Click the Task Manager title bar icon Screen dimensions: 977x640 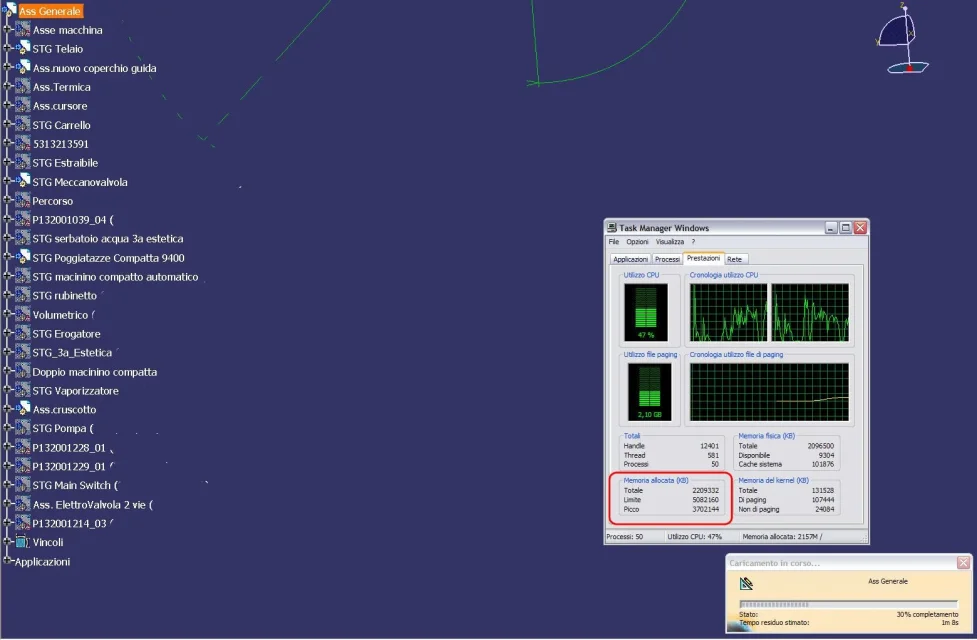coord(612,227)
